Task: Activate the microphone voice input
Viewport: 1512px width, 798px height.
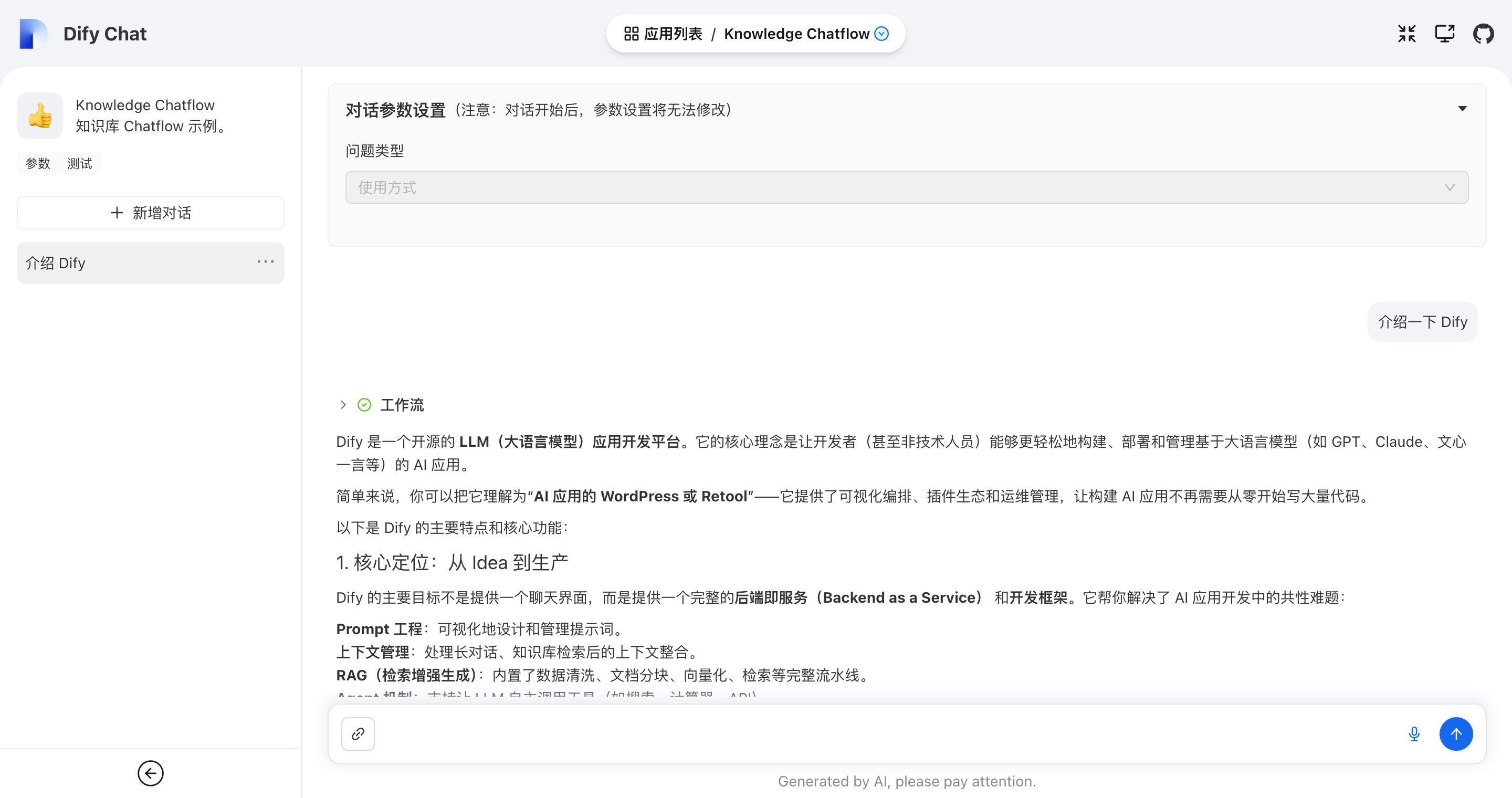Action: [1414, 733]
